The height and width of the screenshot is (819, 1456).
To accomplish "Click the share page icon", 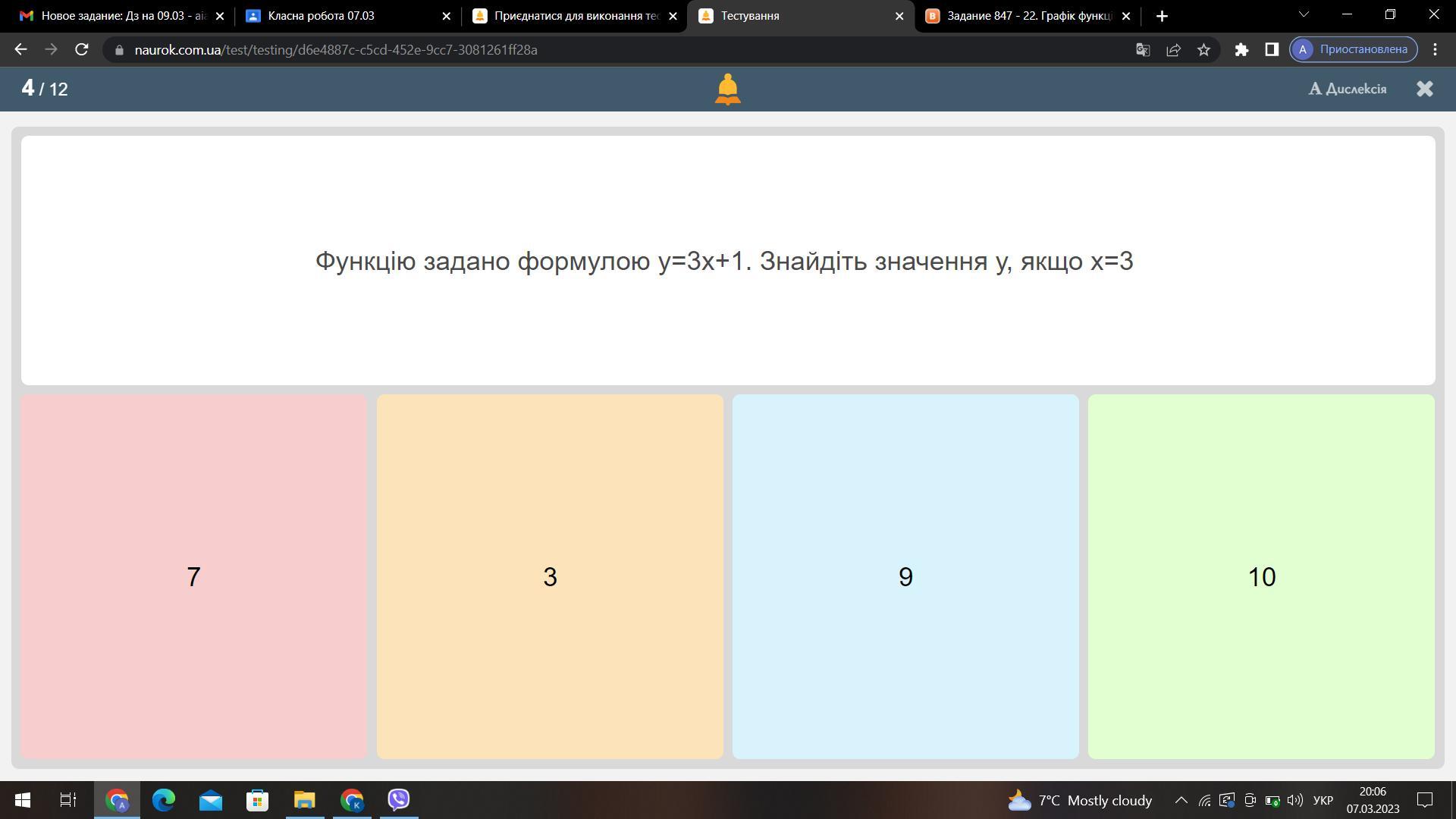I will 1173,49.
